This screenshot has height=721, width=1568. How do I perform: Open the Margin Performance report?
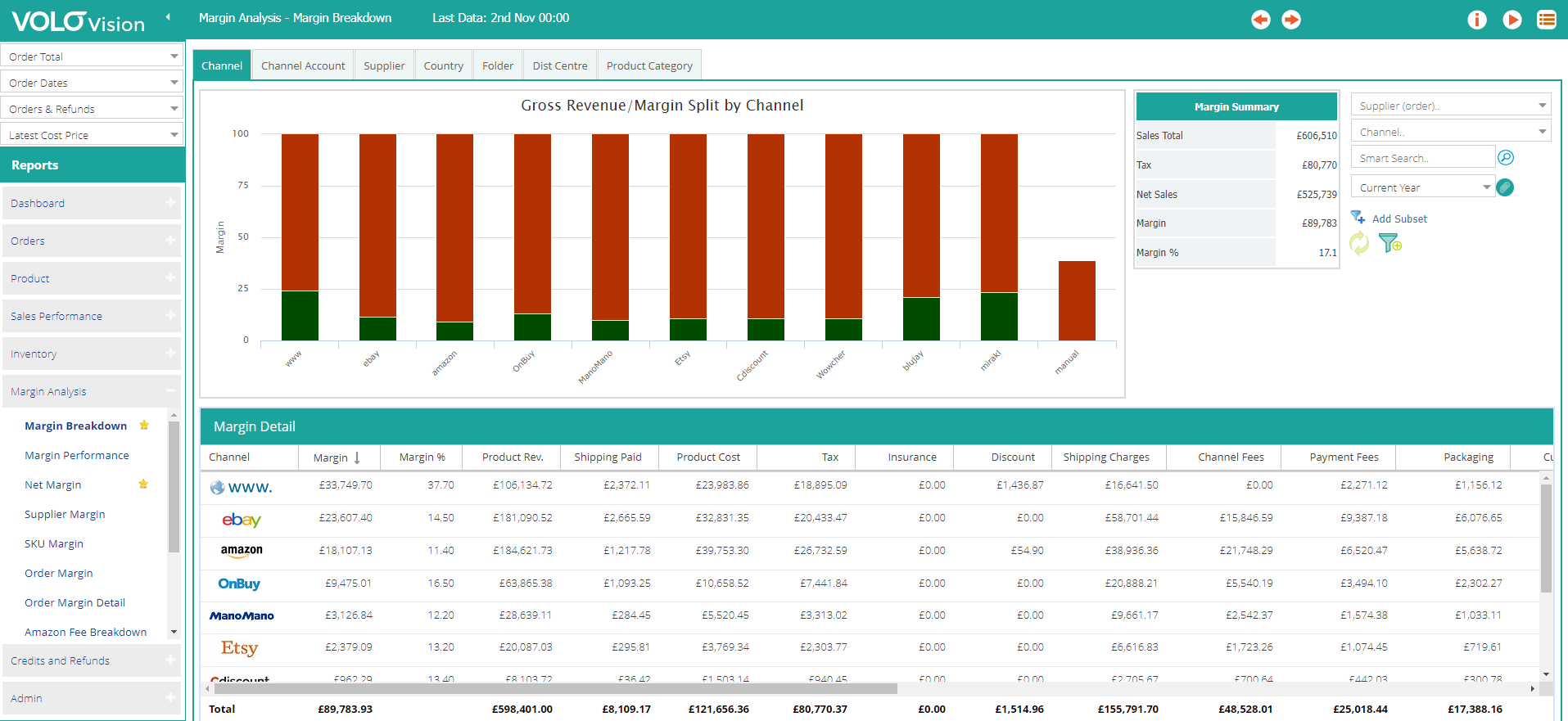pyautogui.click(x=77, y=455)
